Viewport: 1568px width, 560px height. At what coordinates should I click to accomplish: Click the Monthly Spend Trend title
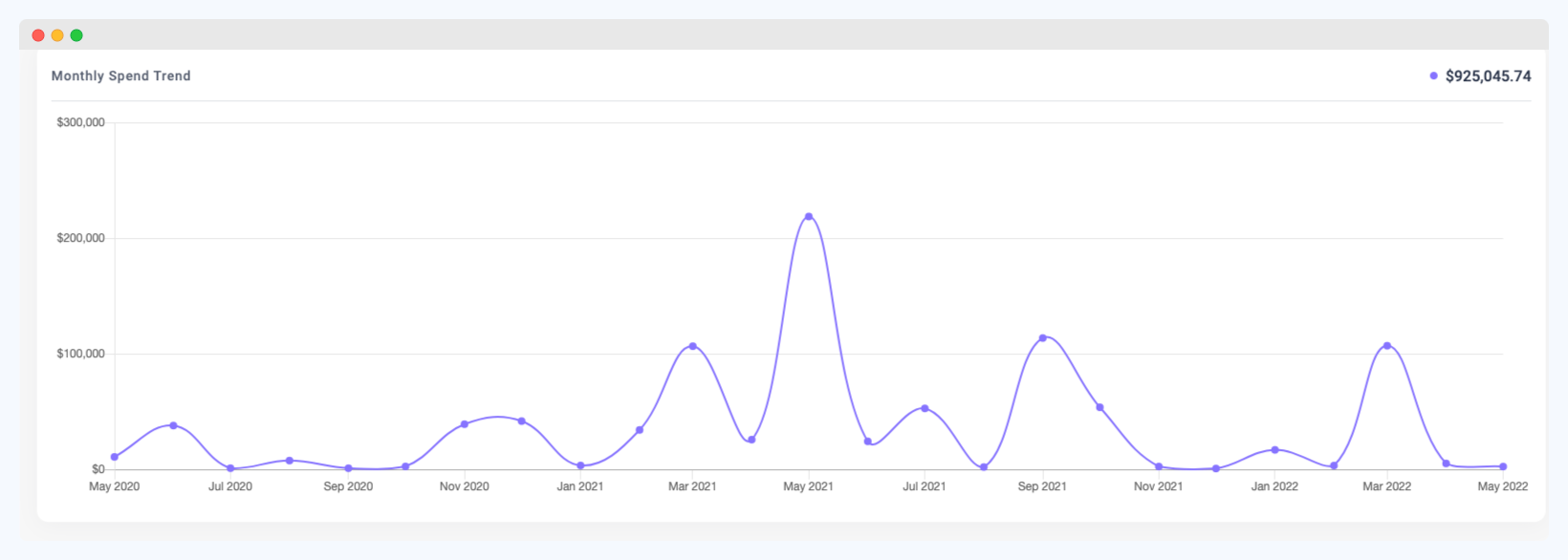pyautogui.click(x=121, y=76)
